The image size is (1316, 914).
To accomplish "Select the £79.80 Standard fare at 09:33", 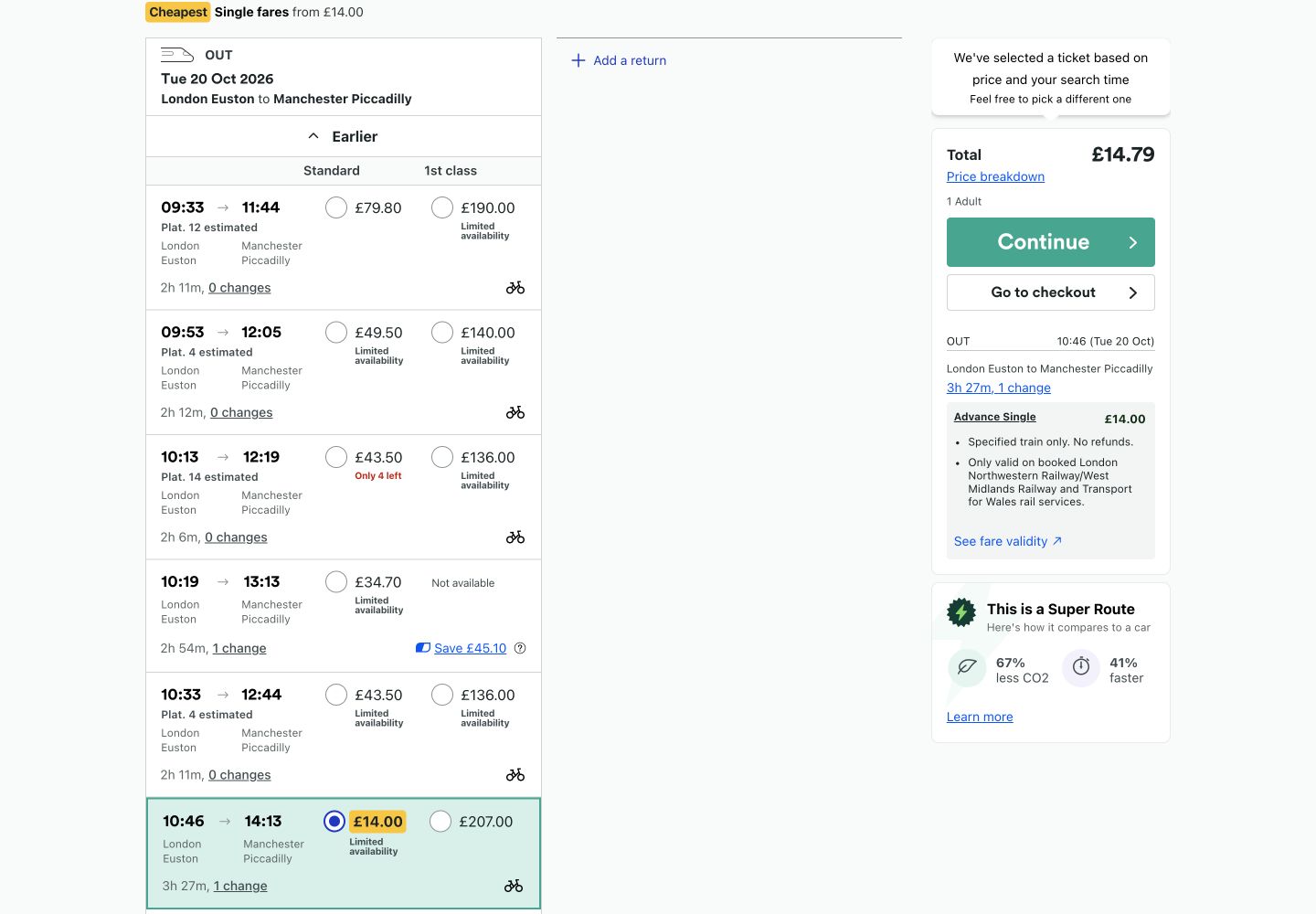I will (336, 207).
